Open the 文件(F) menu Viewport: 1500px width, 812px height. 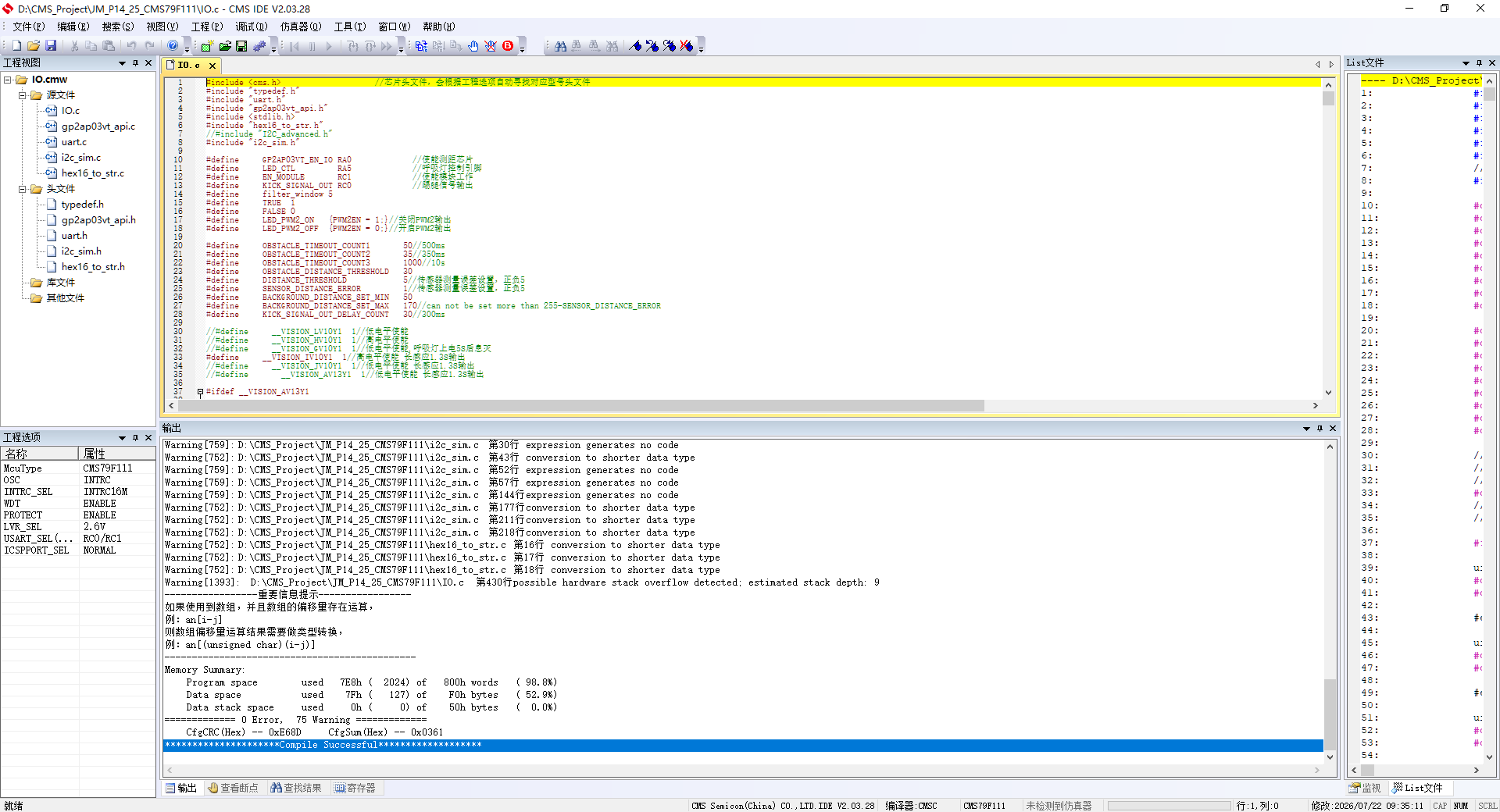pos(29,27)
